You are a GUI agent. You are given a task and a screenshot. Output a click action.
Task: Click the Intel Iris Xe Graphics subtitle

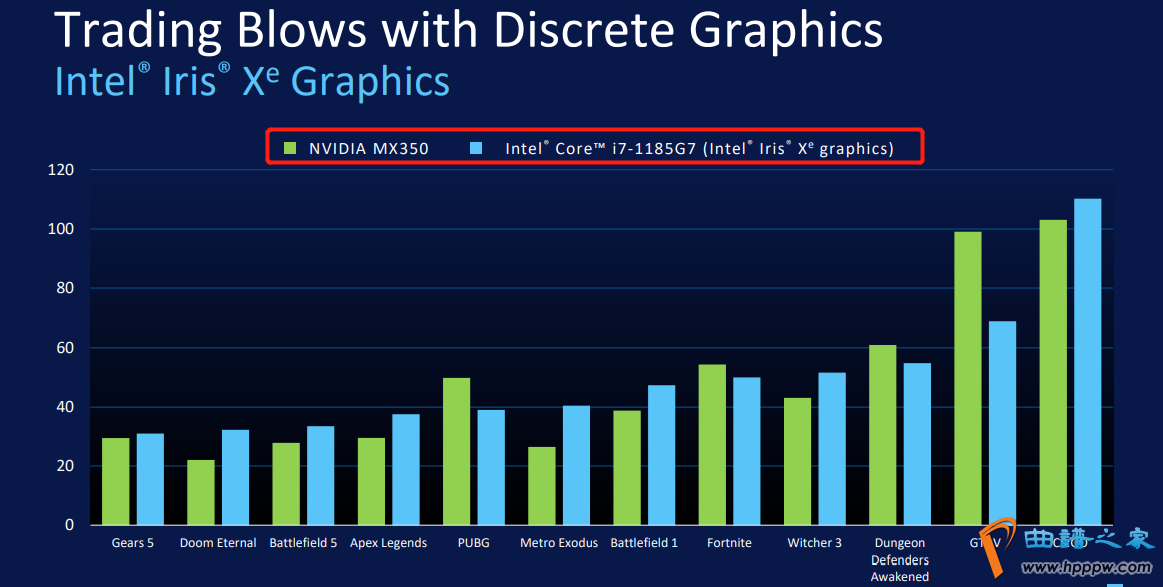pyautogui.click(x=252, y=81)
